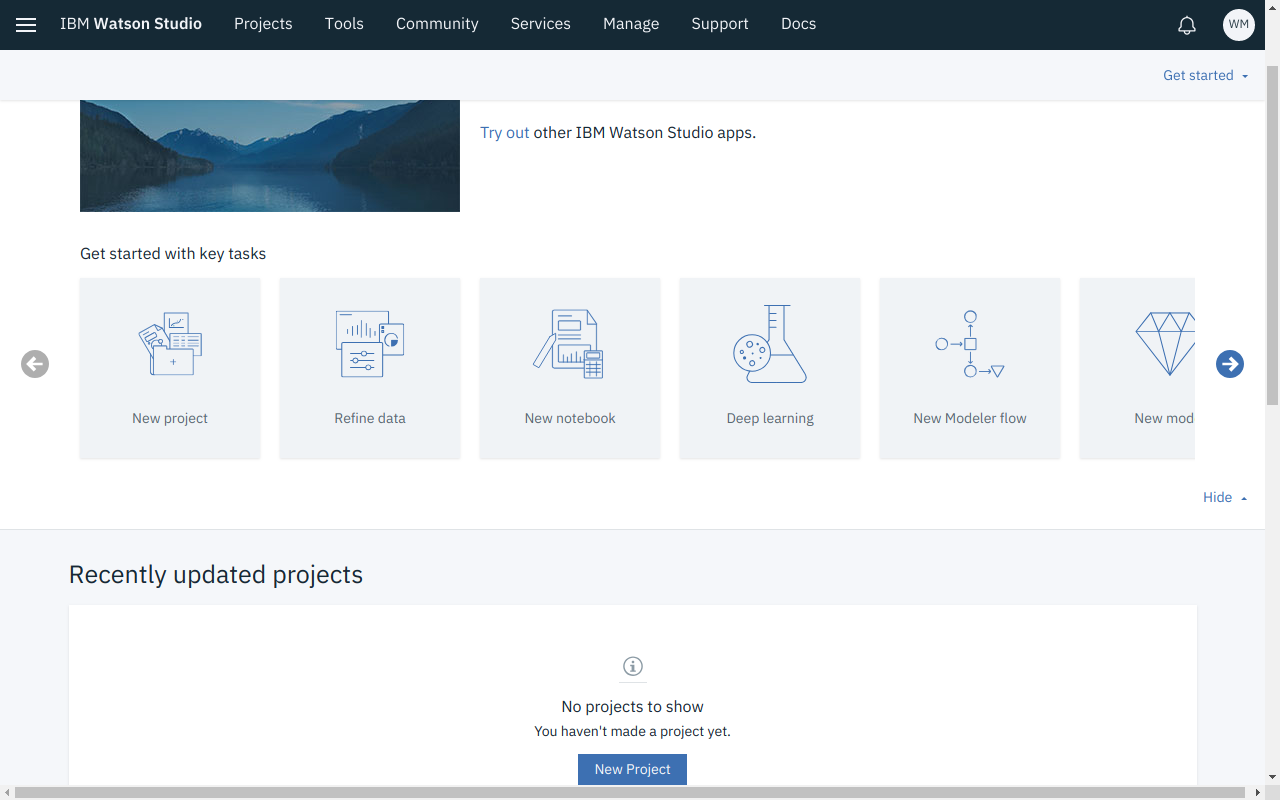Select the Deep learning card label
This screenshot has width=1280, height=800.
click(x=770, y=418)
